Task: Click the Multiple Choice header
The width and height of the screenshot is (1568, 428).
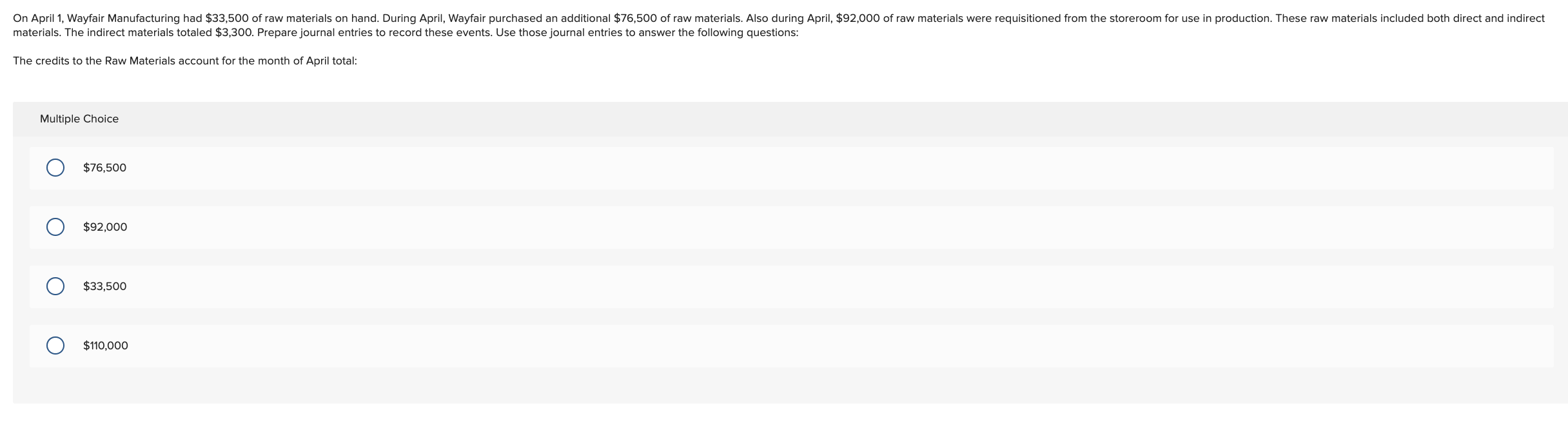Action: pos(79,119)
